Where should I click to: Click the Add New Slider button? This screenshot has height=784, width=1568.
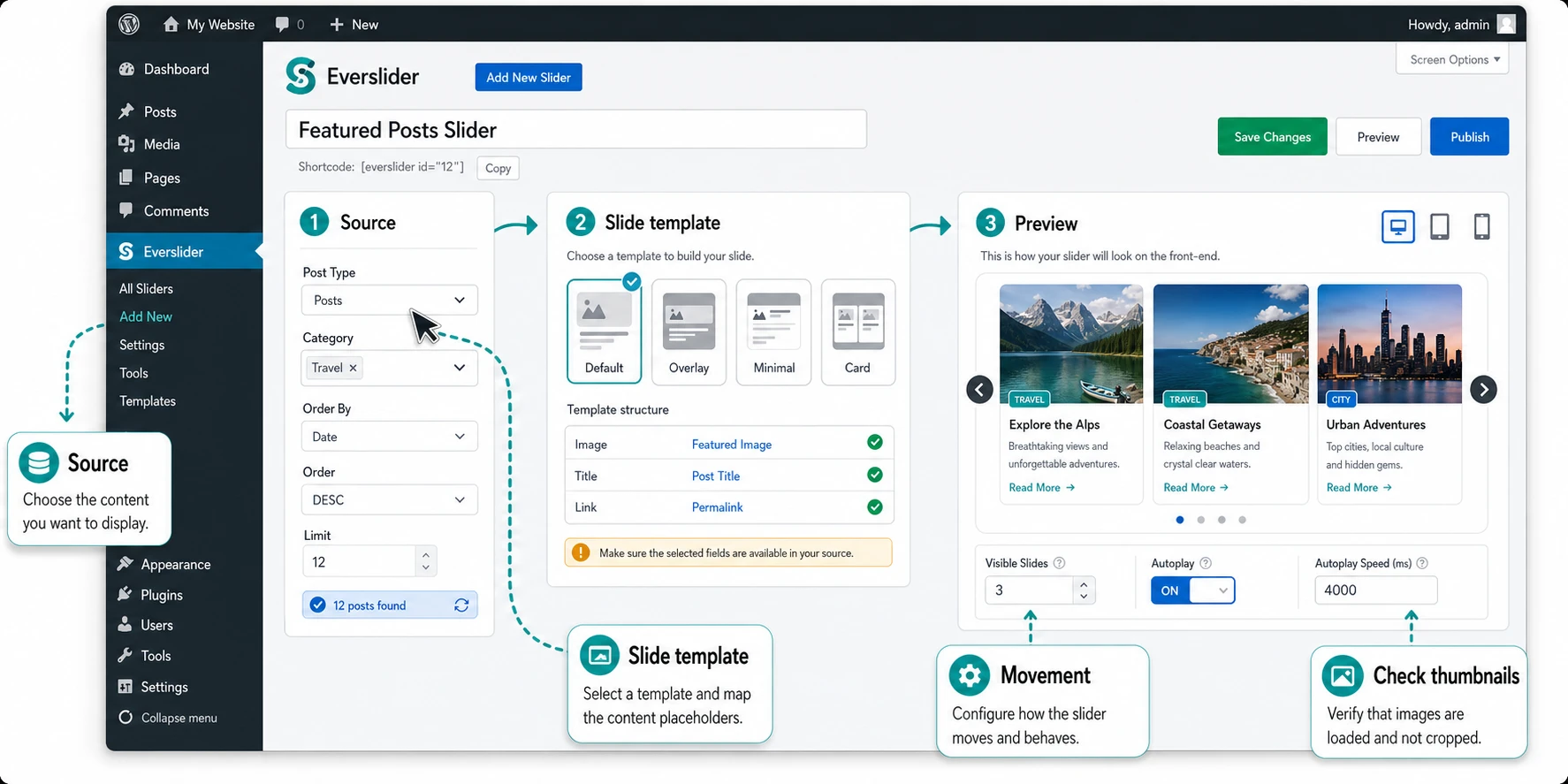[x=529, y=77]
